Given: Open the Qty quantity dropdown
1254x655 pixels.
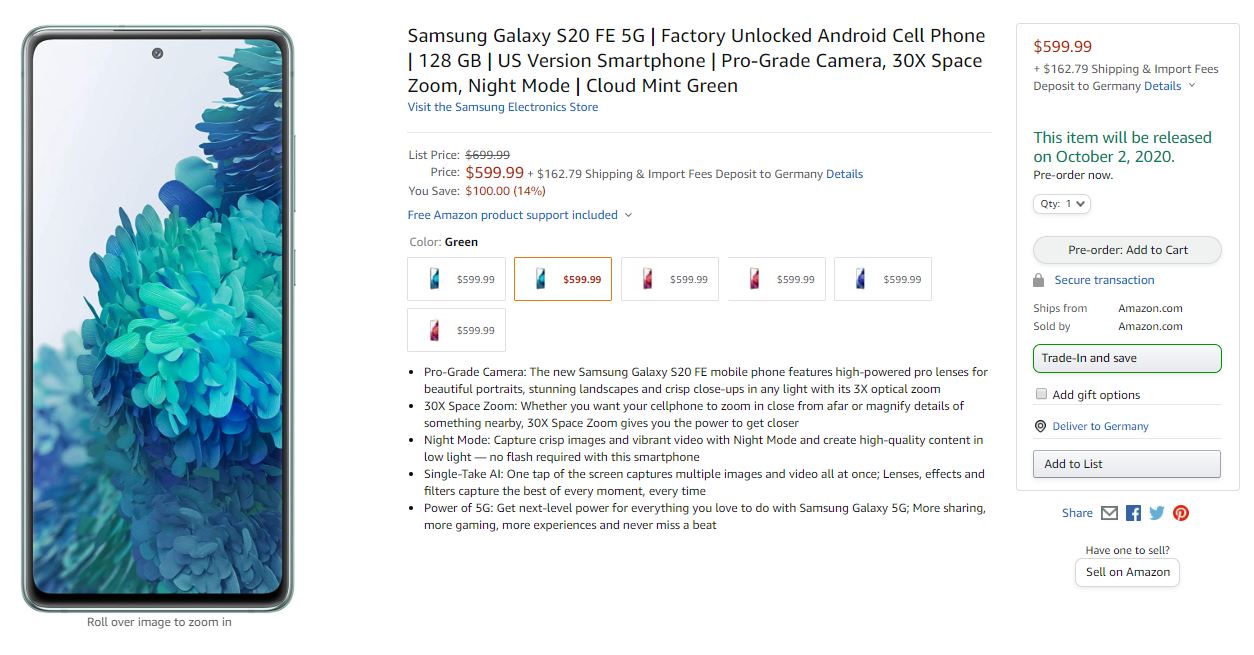Looking at the screenshot, I should [1062, 204].
